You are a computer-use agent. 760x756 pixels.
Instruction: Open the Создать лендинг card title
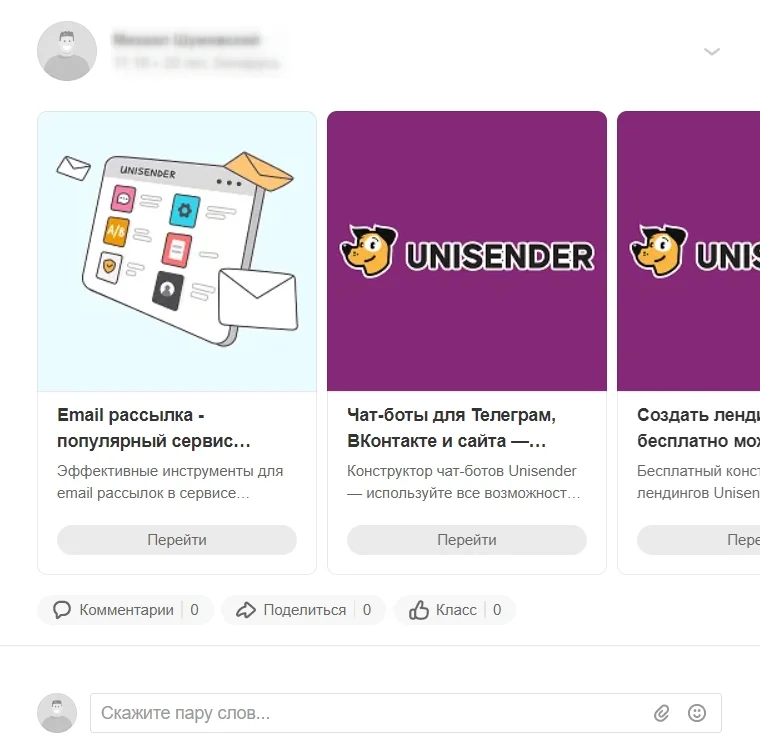pos(697,428)
